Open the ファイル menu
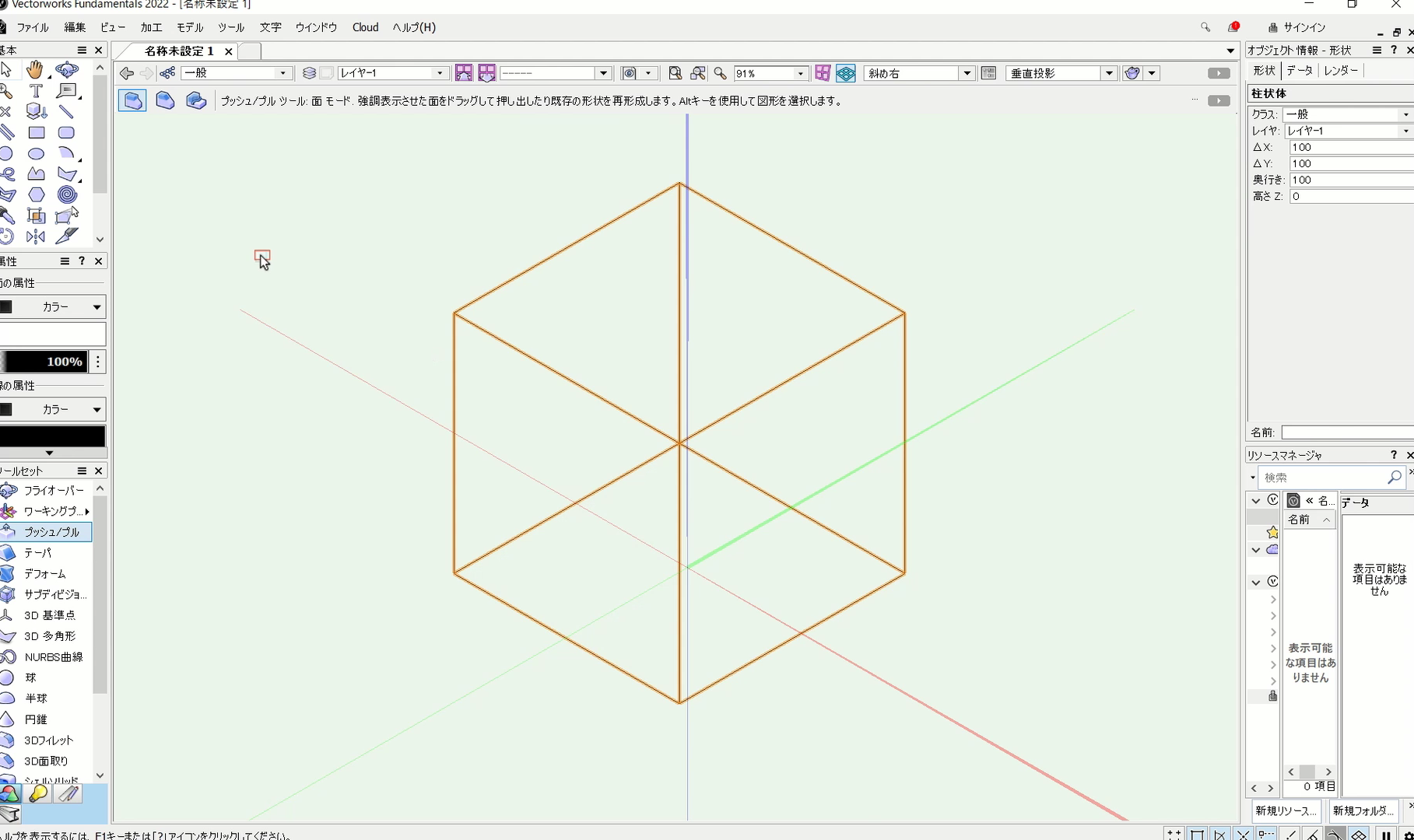Viewport: 1414px width, 840px height. [33, 27]
